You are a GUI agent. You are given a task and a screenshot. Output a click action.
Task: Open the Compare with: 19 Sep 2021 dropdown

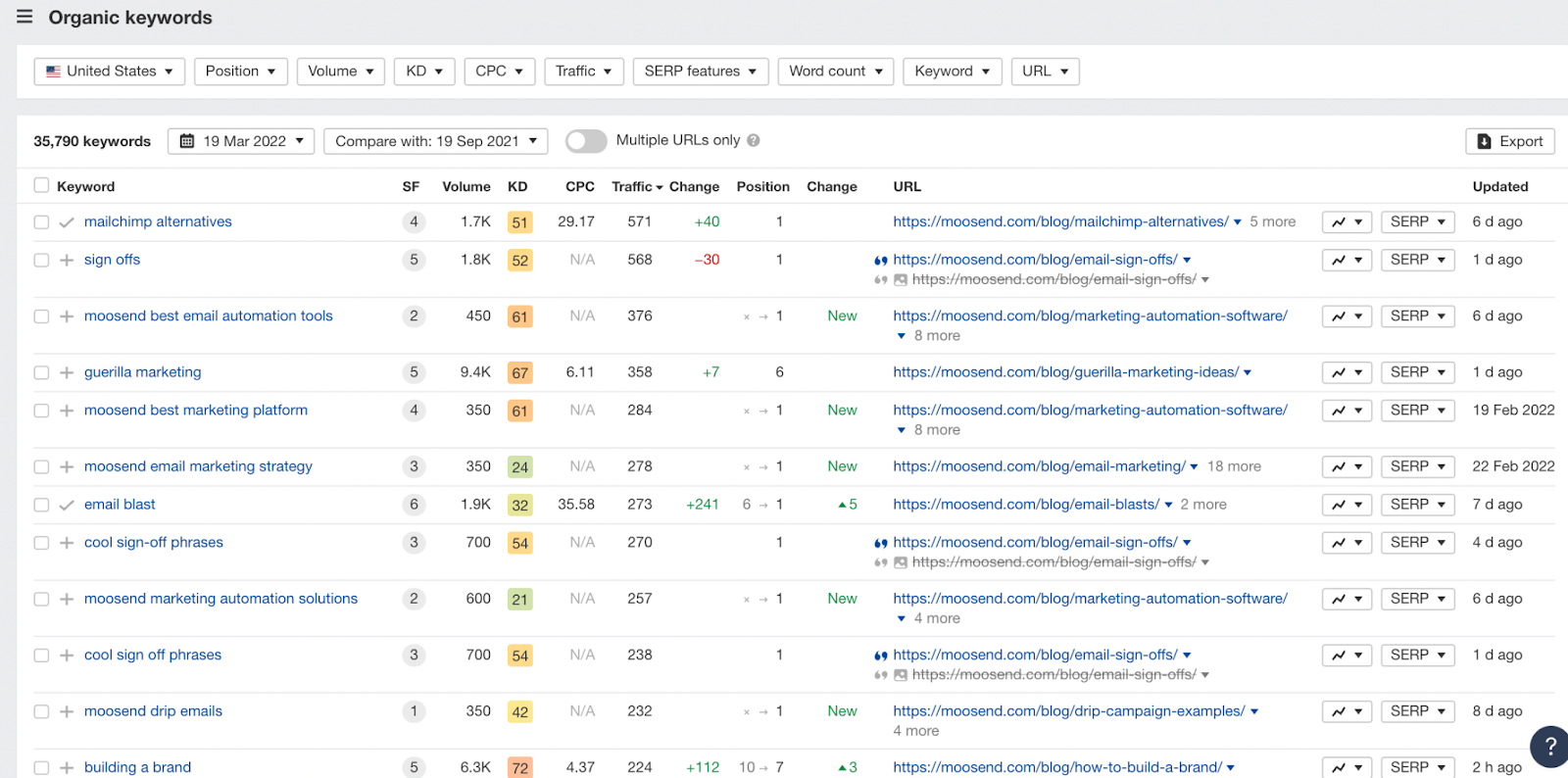[x=436, y=141]
